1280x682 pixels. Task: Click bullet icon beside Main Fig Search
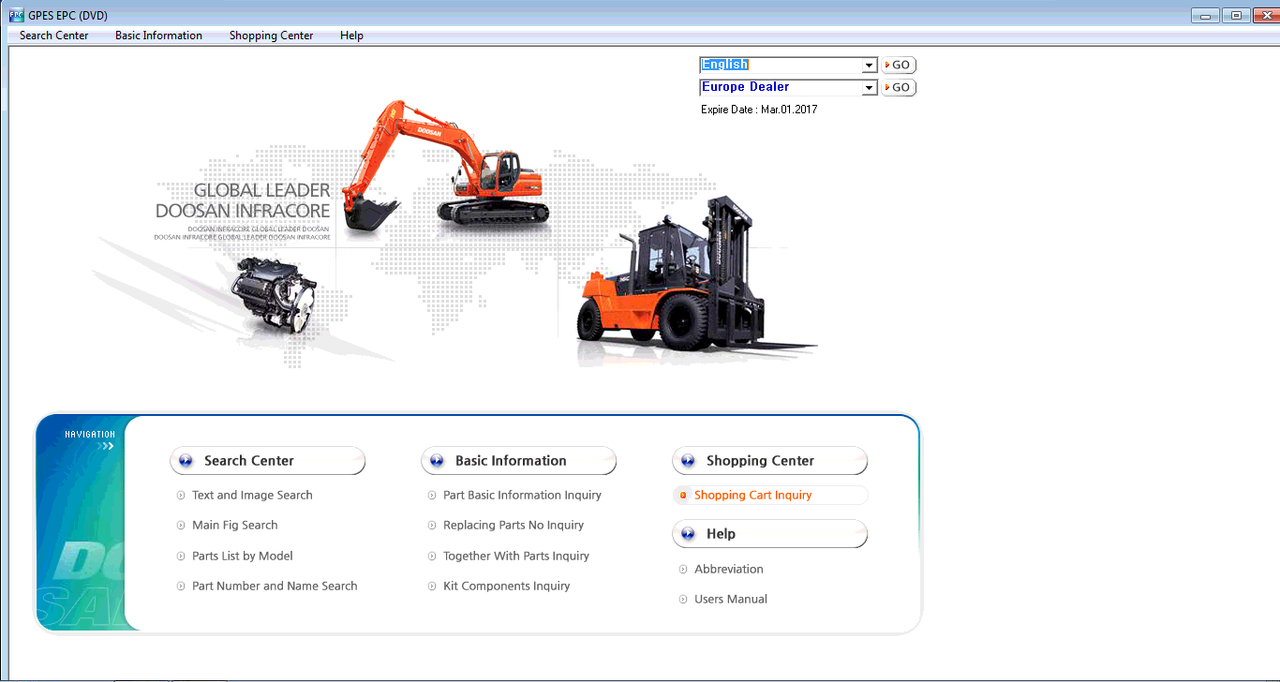(x=181, y=525)
